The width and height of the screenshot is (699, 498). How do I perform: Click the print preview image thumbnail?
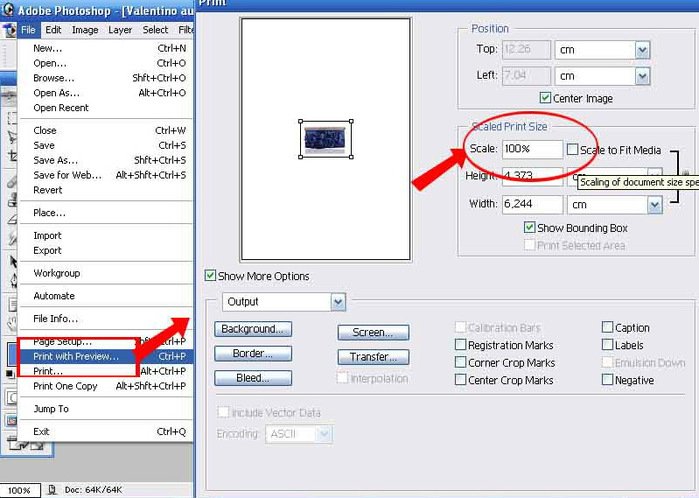(x=325, y=139)
